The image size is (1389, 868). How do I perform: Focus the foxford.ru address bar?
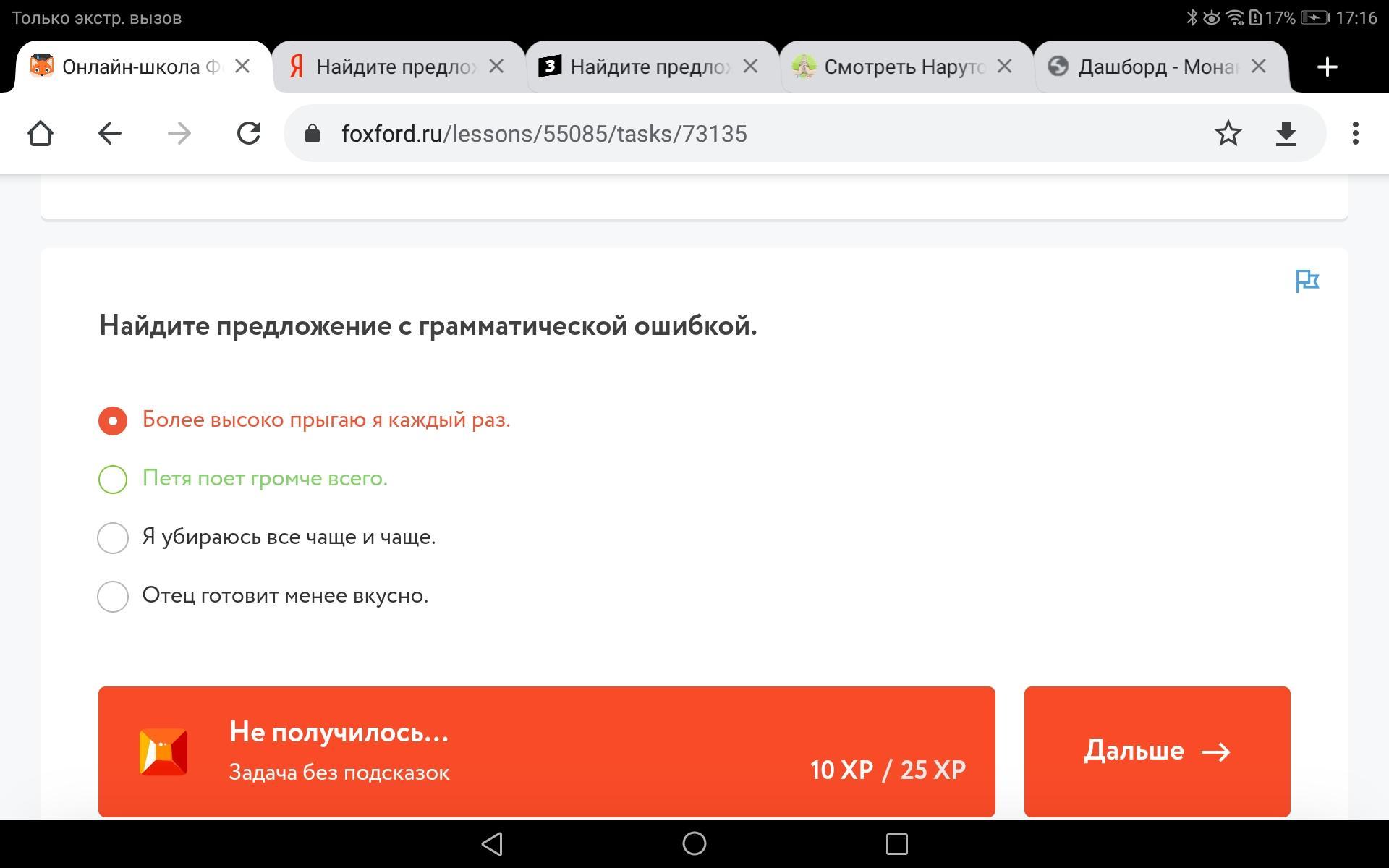[760, 133]
